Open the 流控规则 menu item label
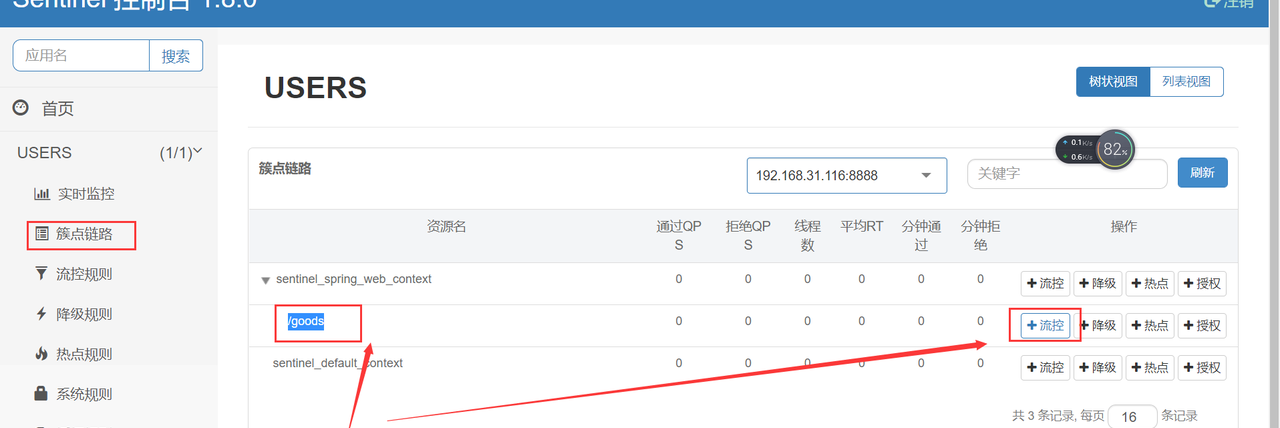This screenshot has height=428, width=1280. [84, 274]
